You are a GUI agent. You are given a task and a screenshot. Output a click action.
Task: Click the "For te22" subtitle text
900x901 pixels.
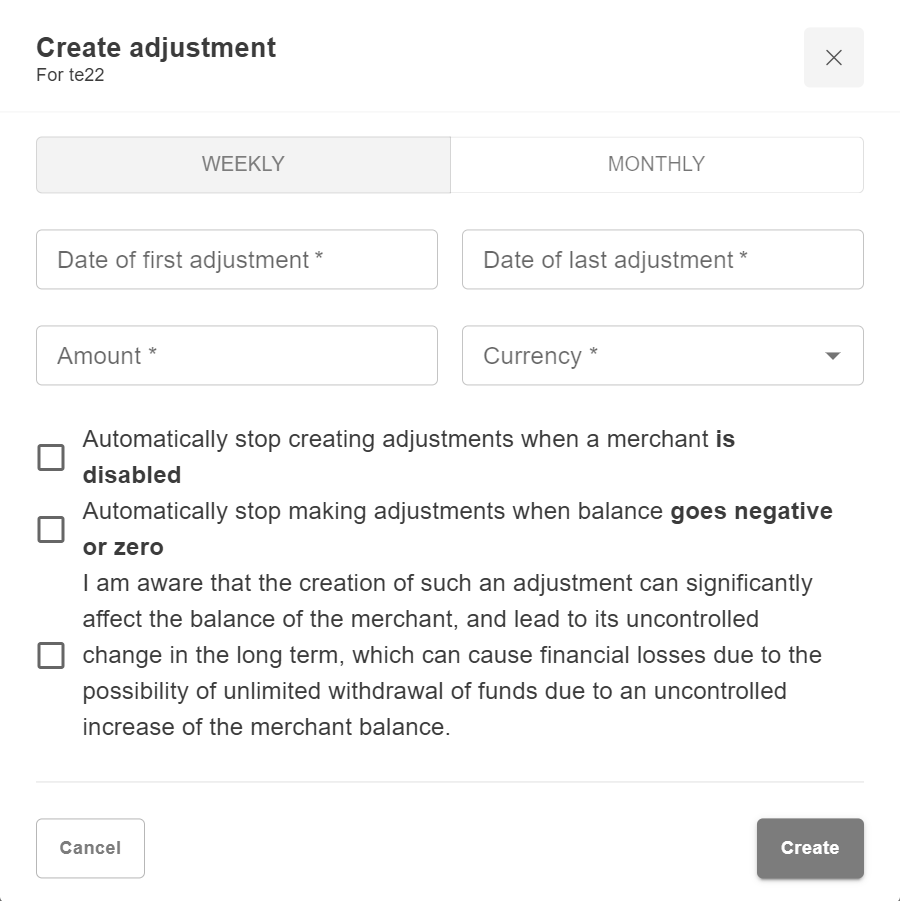tap(70, 73)
